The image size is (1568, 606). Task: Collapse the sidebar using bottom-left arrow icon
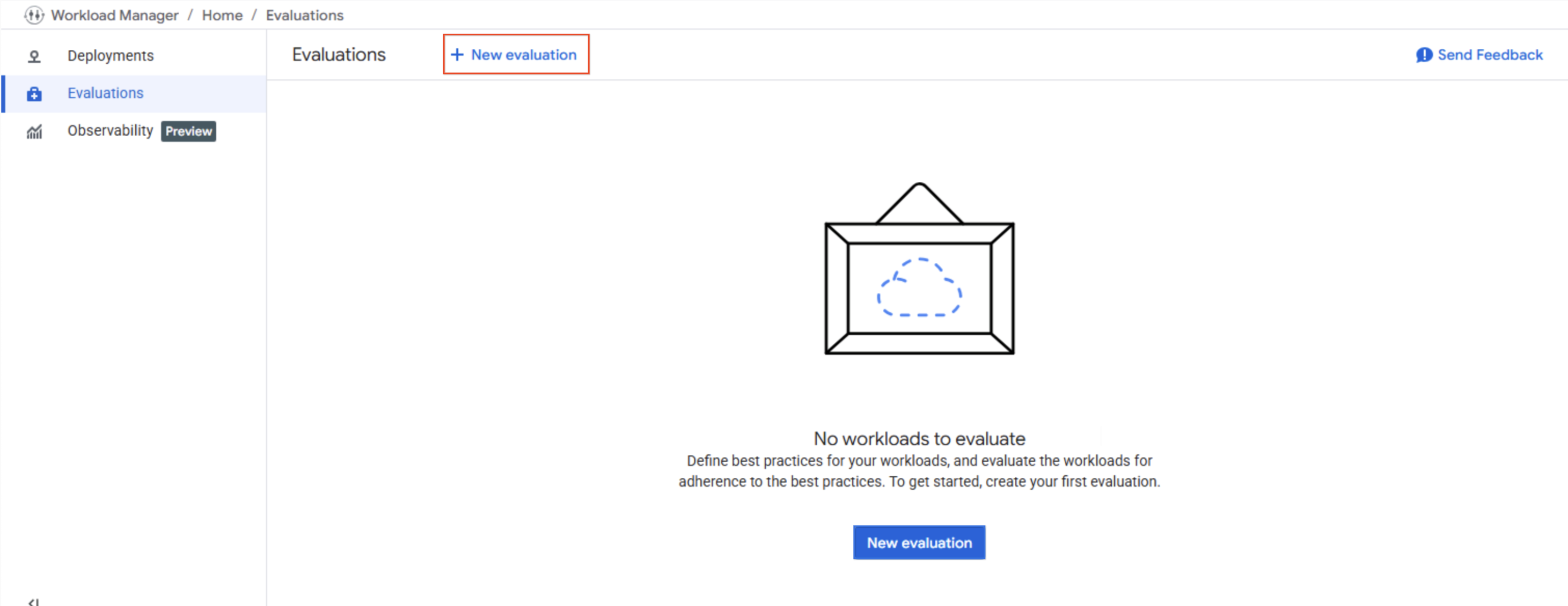coord(33,601)
